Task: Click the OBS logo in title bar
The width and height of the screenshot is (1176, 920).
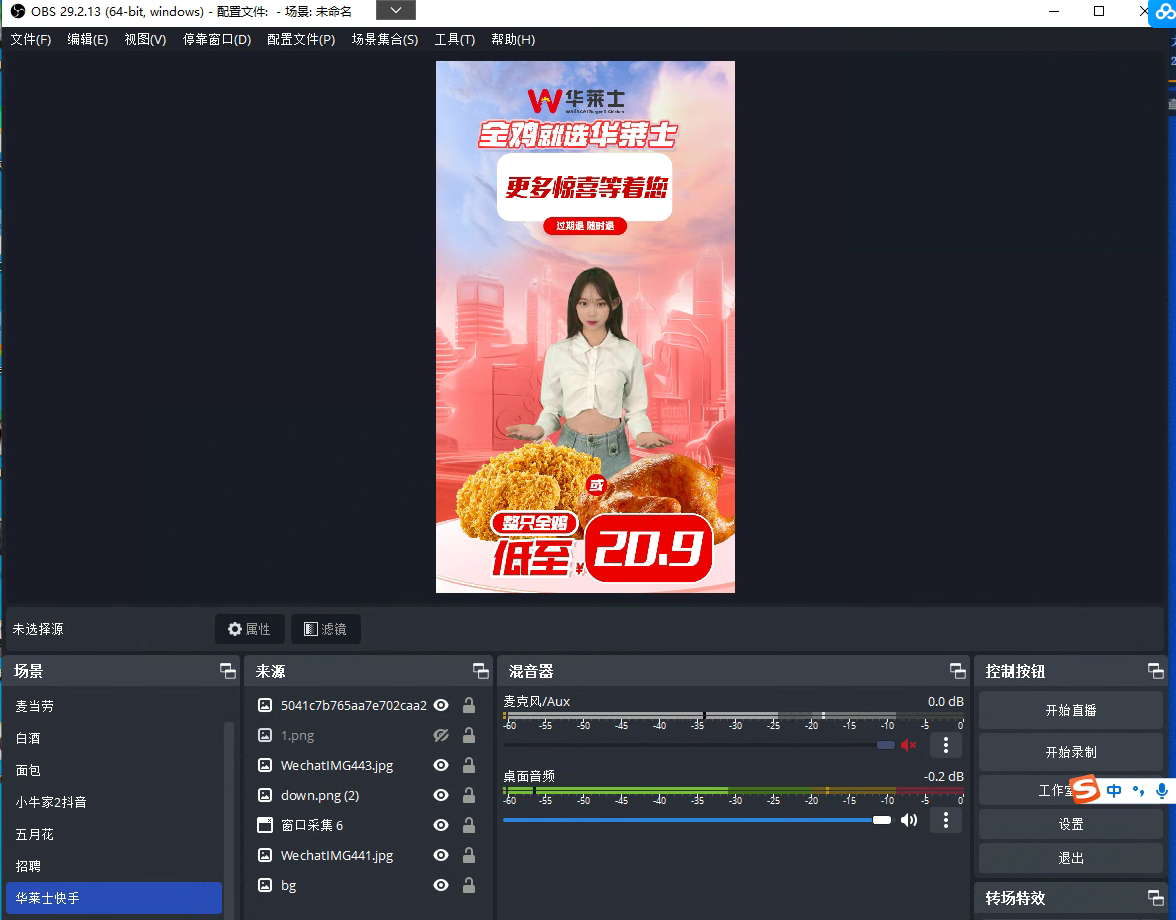Action: (17, 11)
